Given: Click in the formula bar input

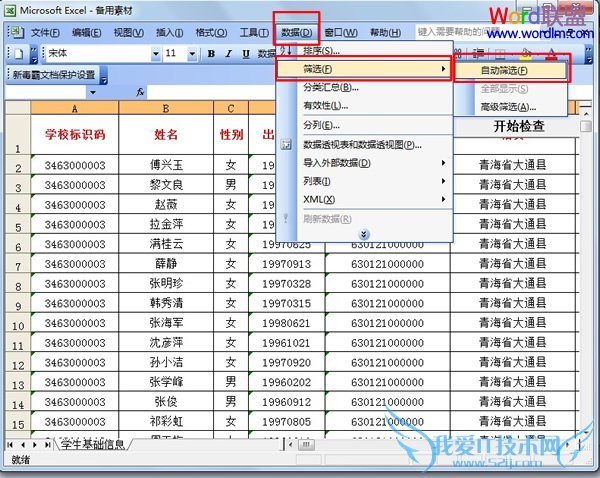Looking at the screenshot, I should click(211, 92).
